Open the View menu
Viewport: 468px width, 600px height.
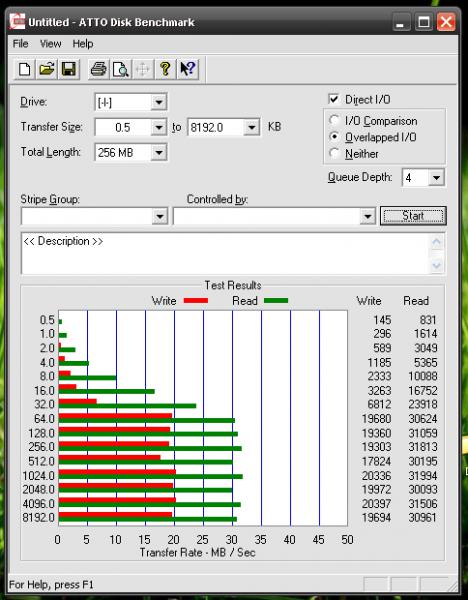pos(51,44)
